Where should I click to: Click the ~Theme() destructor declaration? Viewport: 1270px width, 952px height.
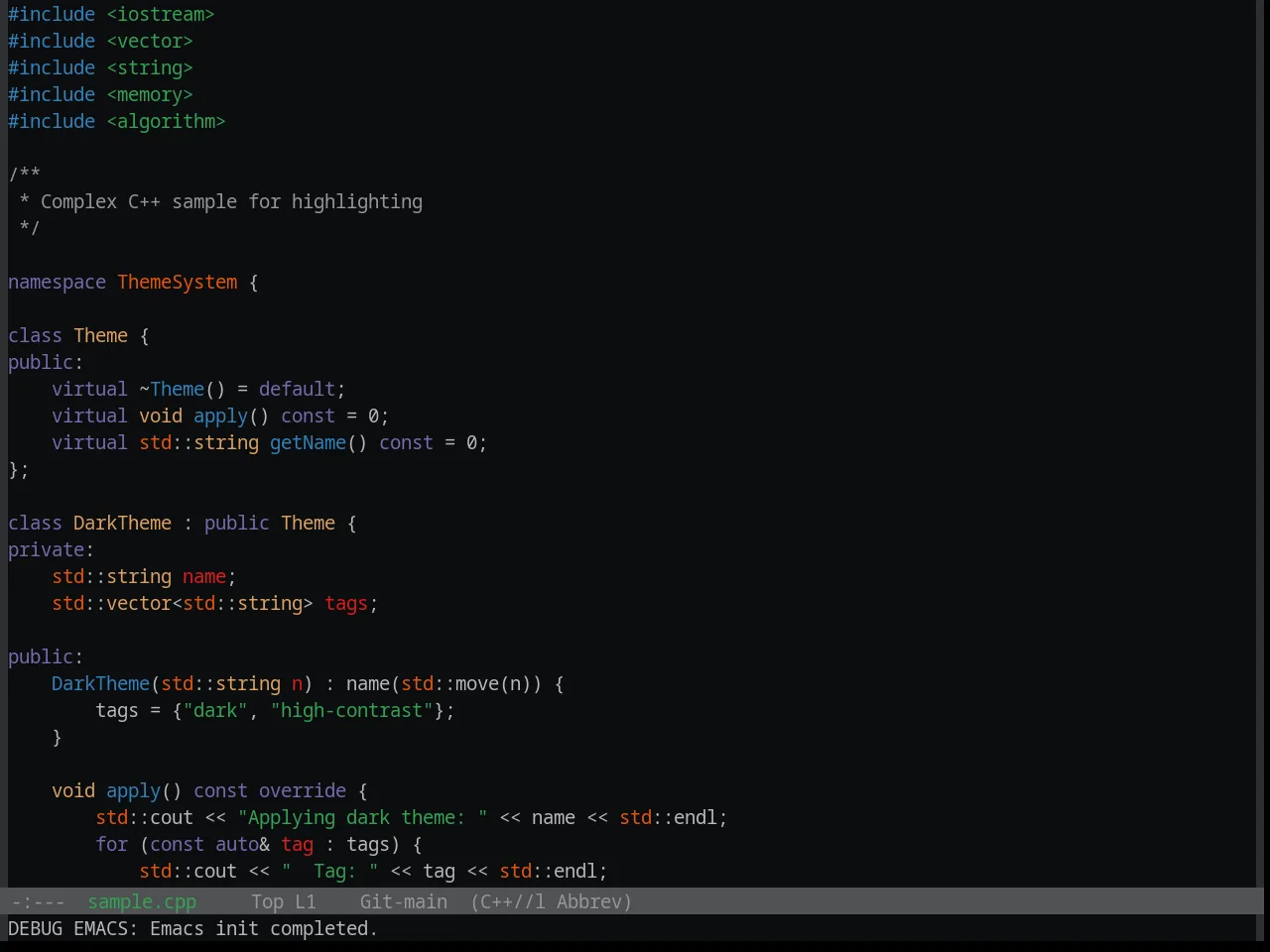point(182,389)
